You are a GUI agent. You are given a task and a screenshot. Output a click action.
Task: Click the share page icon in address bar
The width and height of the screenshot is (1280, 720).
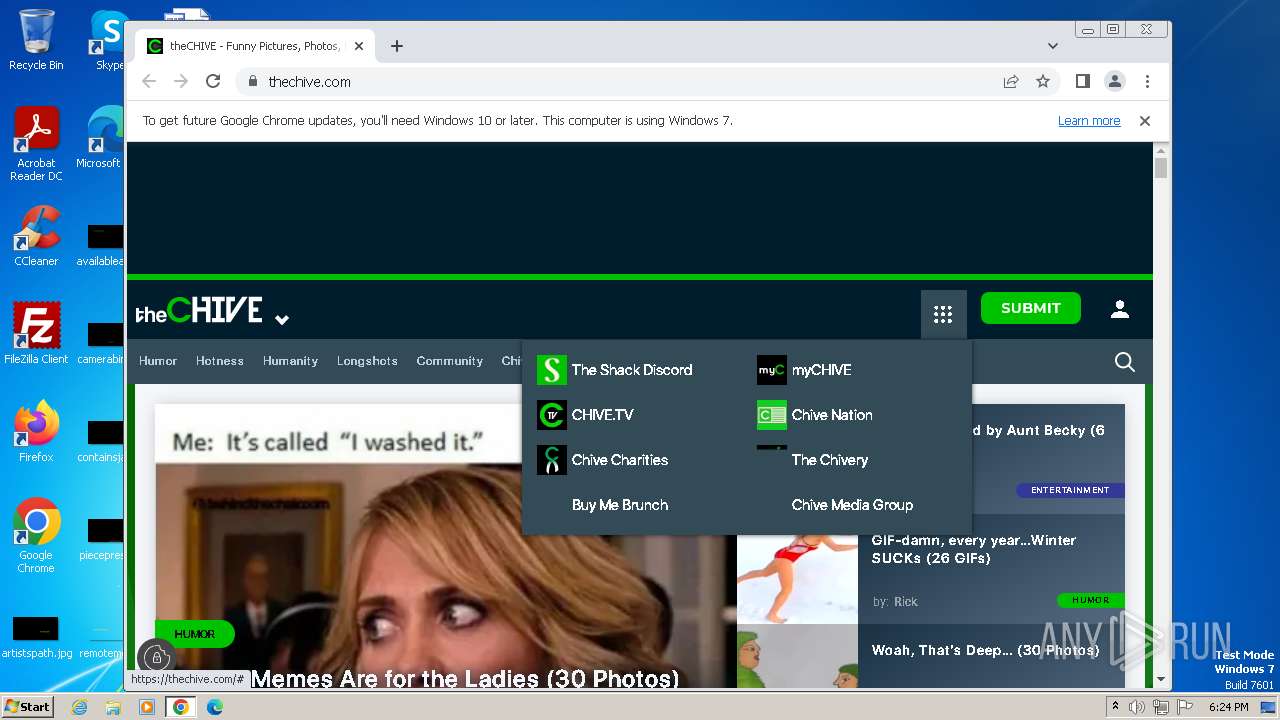(1011, 81)
